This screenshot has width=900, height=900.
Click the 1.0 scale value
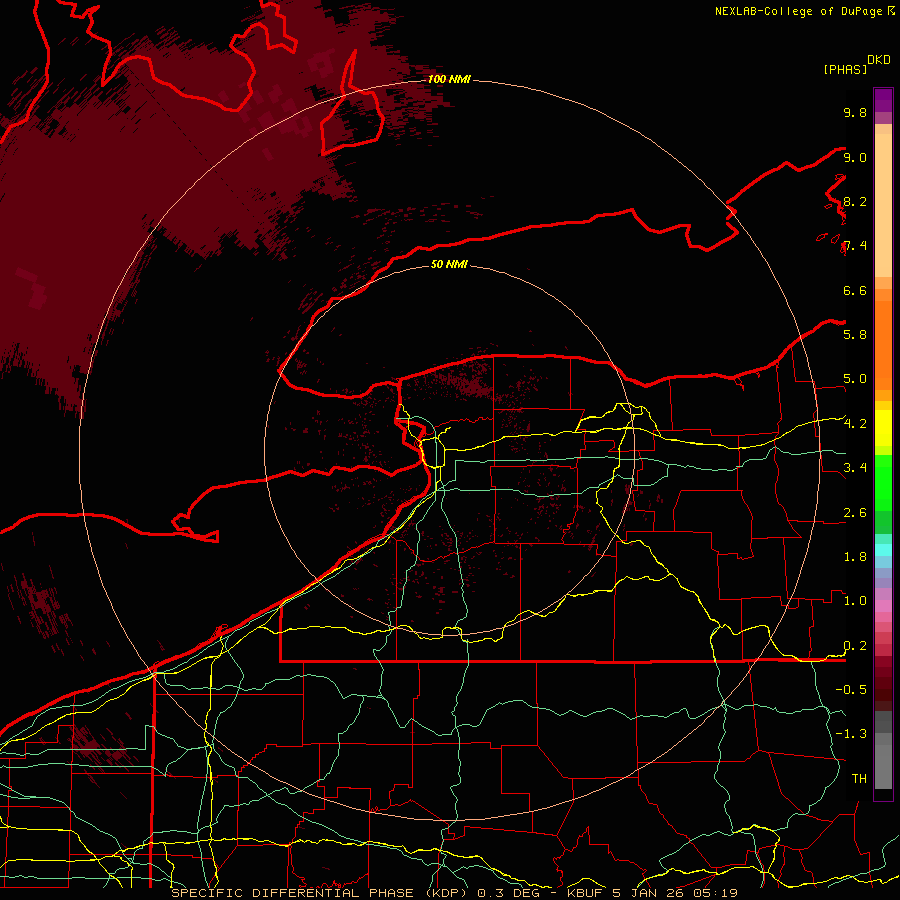855,601
